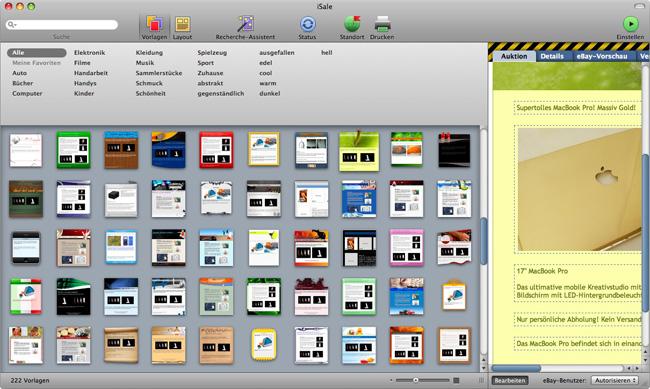650x389 pixels.
Task: Filter templates by Filme
Action: tap(82, 63)
